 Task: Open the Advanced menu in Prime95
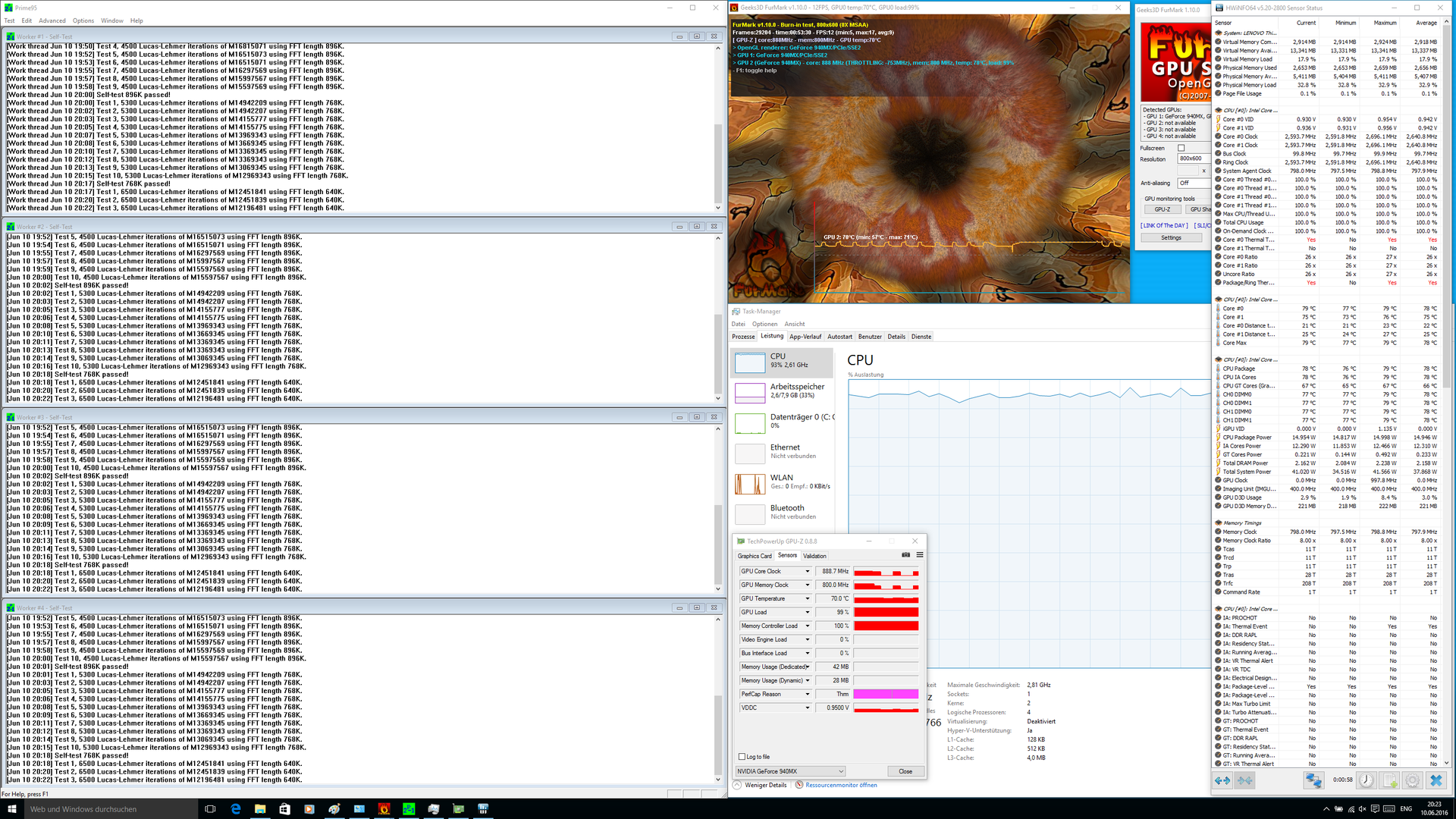52,20
